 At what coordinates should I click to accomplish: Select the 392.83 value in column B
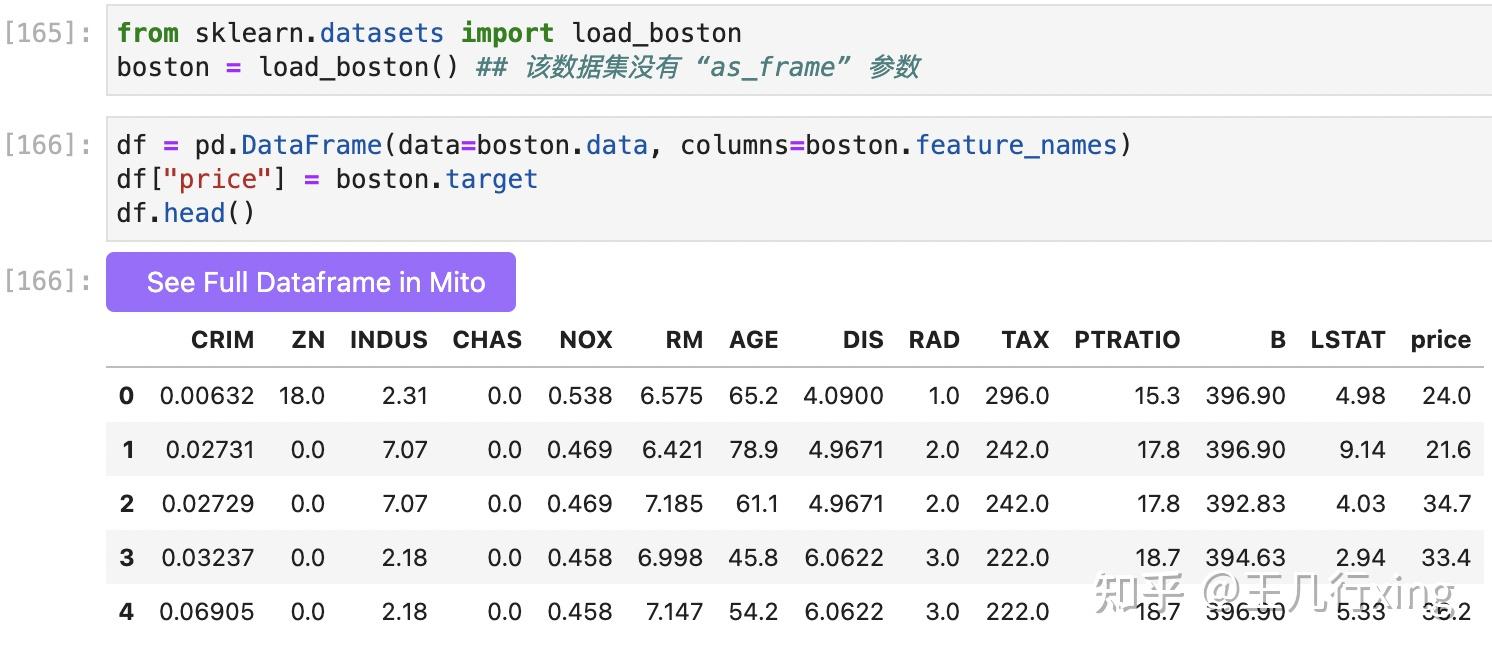tap(1245, 504)
